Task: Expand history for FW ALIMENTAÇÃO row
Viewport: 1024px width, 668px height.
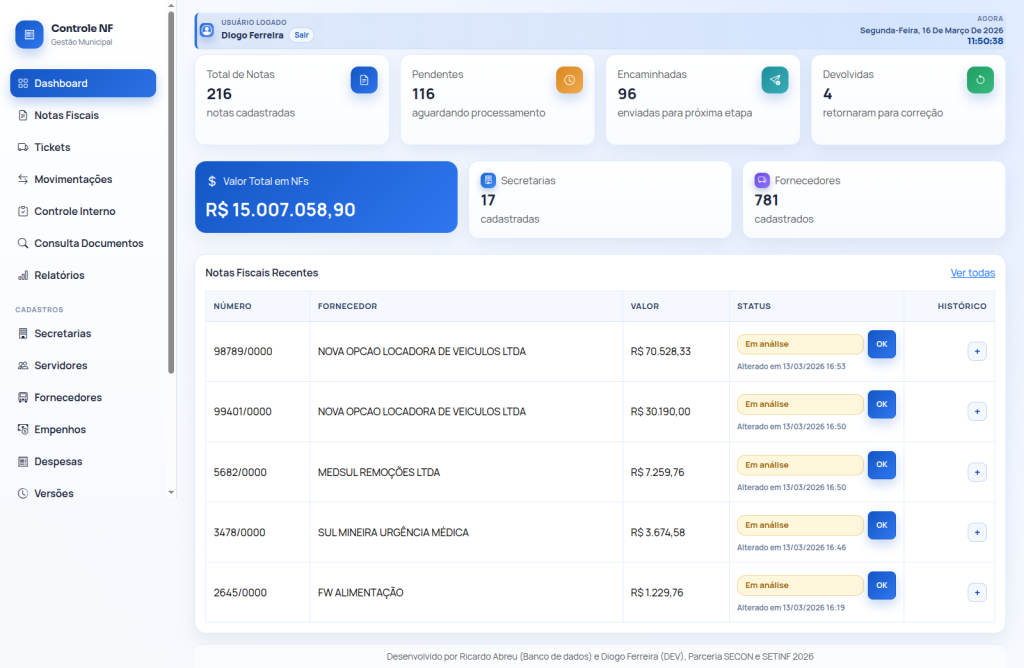Action: pos(977,592)
